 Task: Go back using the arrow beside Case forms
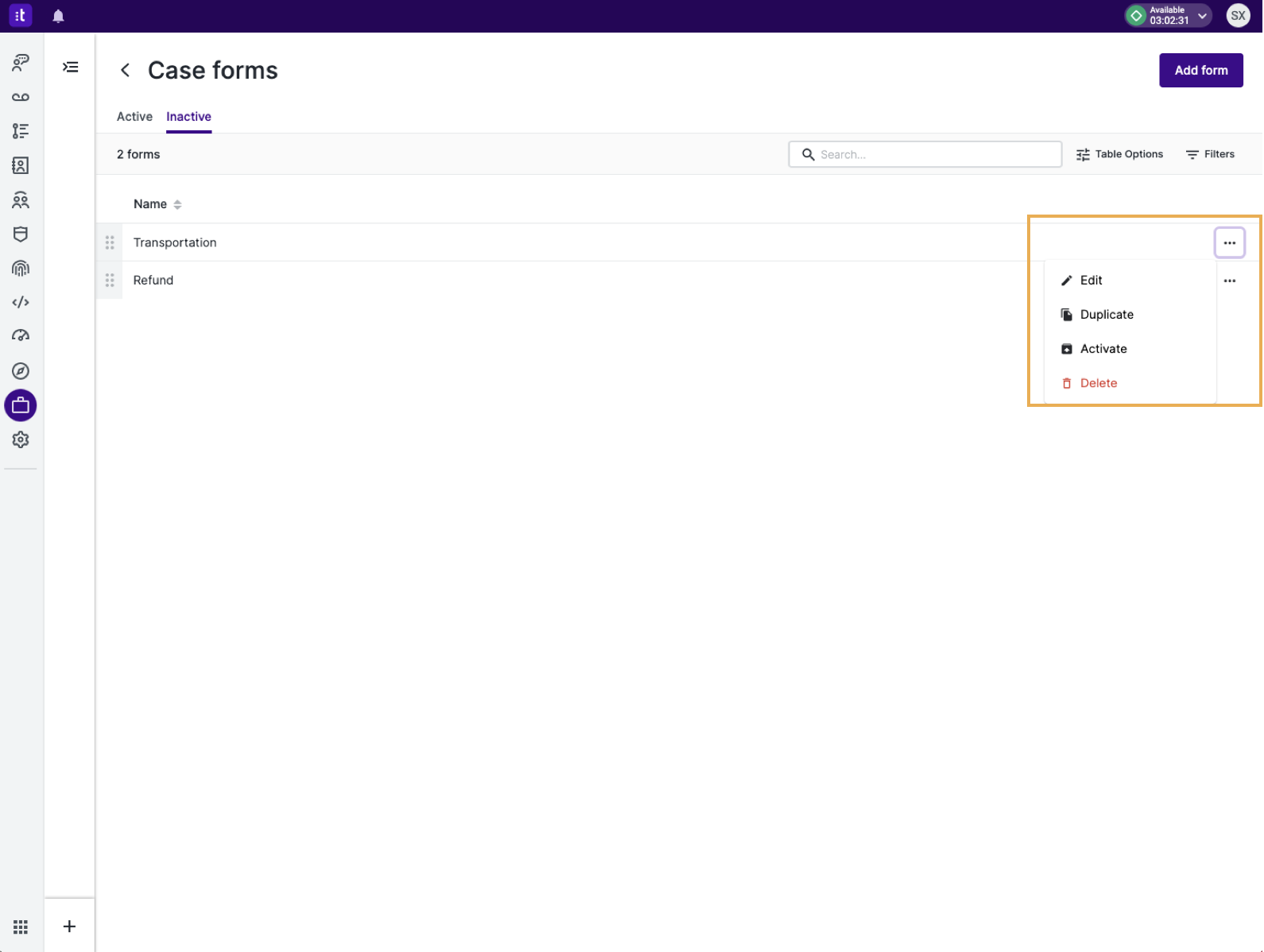tap(125, 70)
